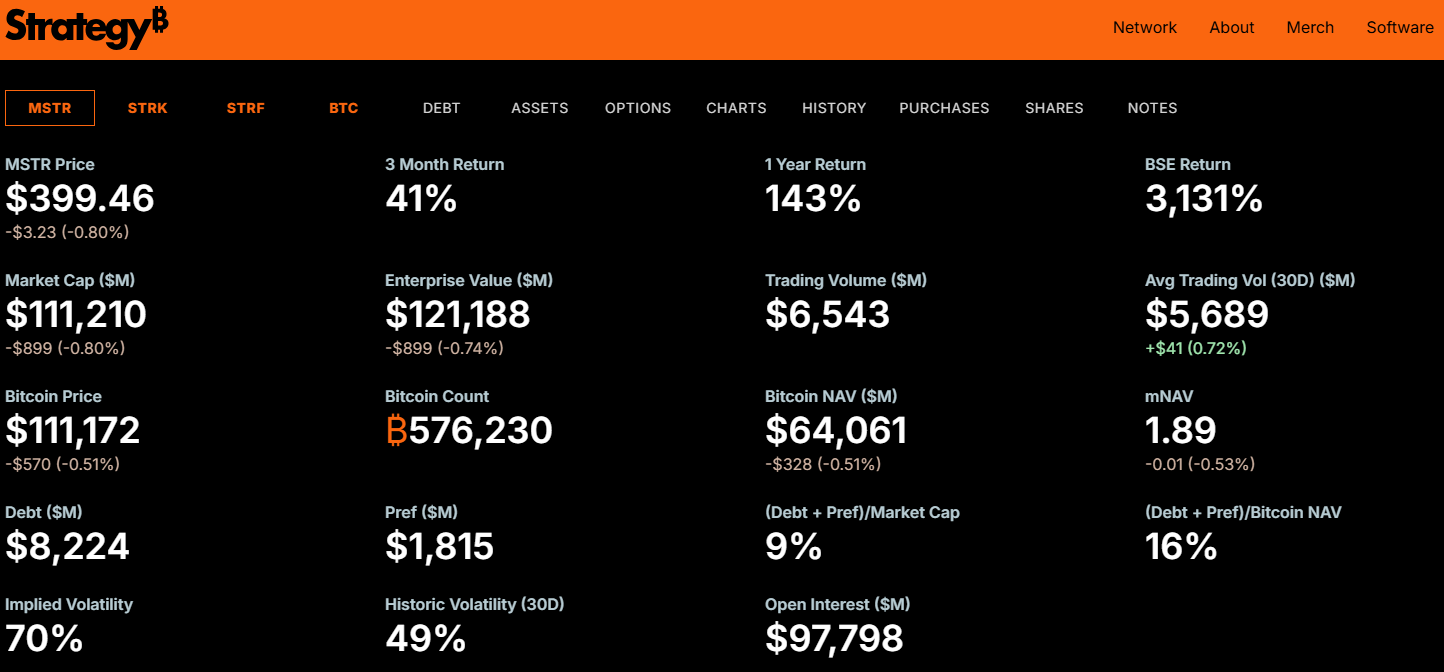Switch to the OPTIONS tab
The height and width of the screenshot is (672, 1444).
point(638,108)
